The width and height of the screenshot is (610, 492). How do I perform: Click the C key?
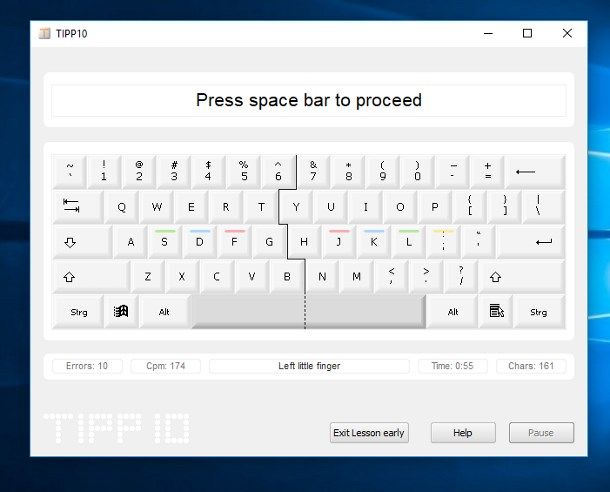(x=217, y=277)
